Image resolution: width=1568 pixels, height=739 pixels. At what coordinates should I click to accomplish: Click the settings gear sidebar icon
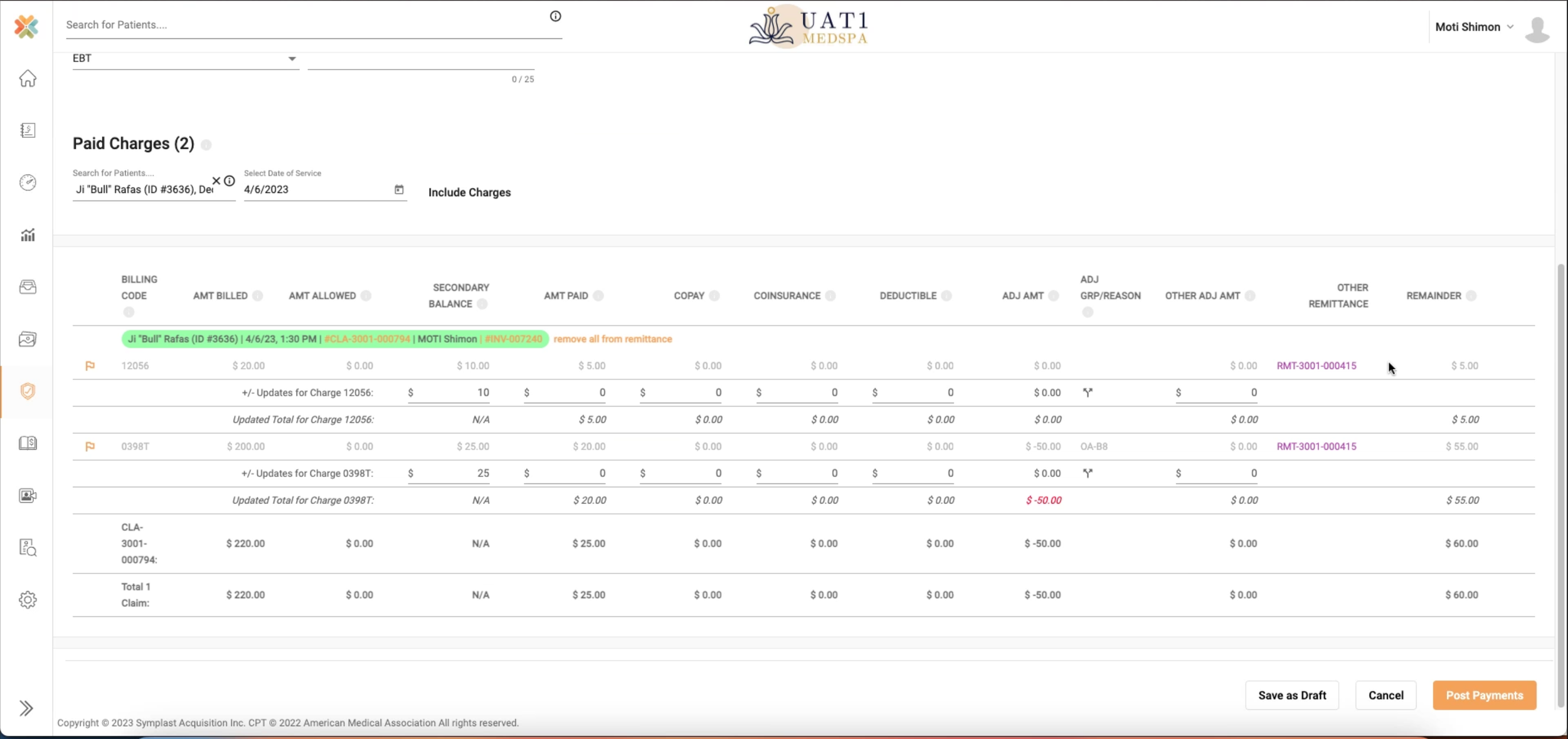tap(28, 600)
